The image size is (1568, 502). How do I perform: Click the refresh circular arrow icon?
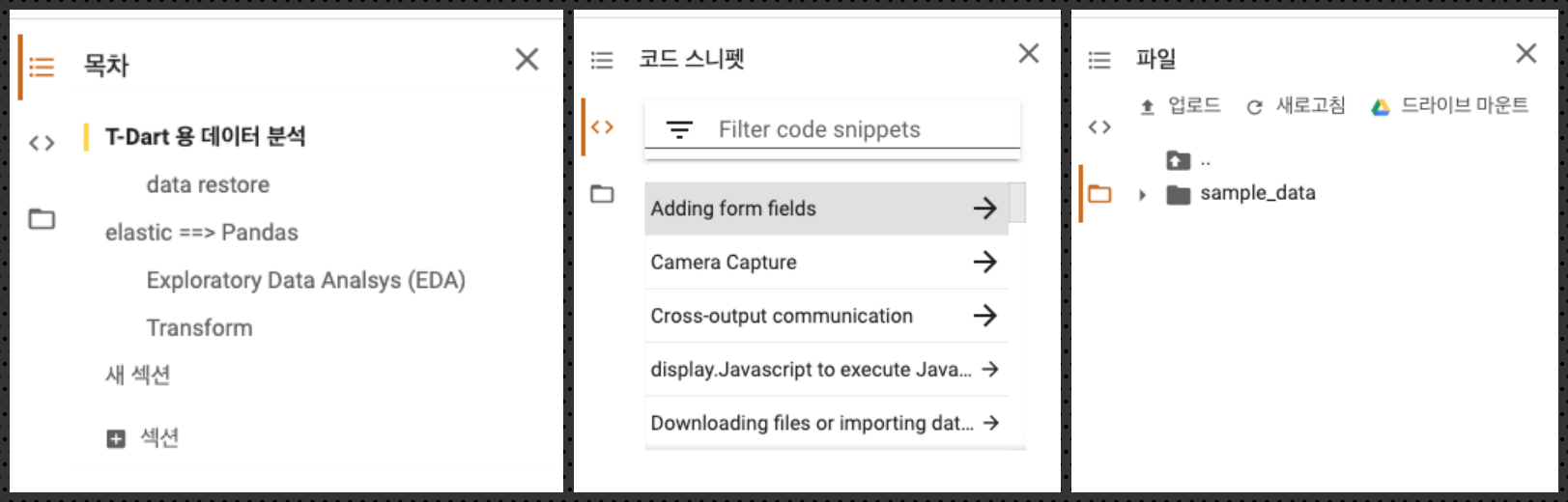pos(1255,107)
